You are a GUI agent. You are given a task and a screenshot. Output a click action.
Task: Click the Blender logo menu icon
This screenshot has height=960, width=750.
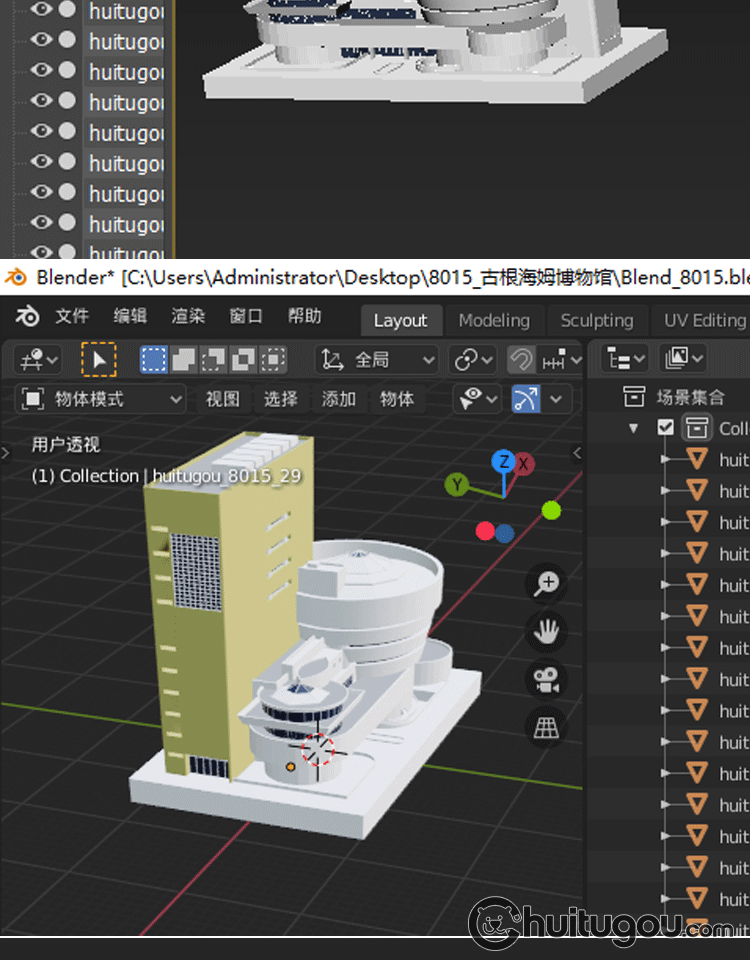(x=28, y=317)
